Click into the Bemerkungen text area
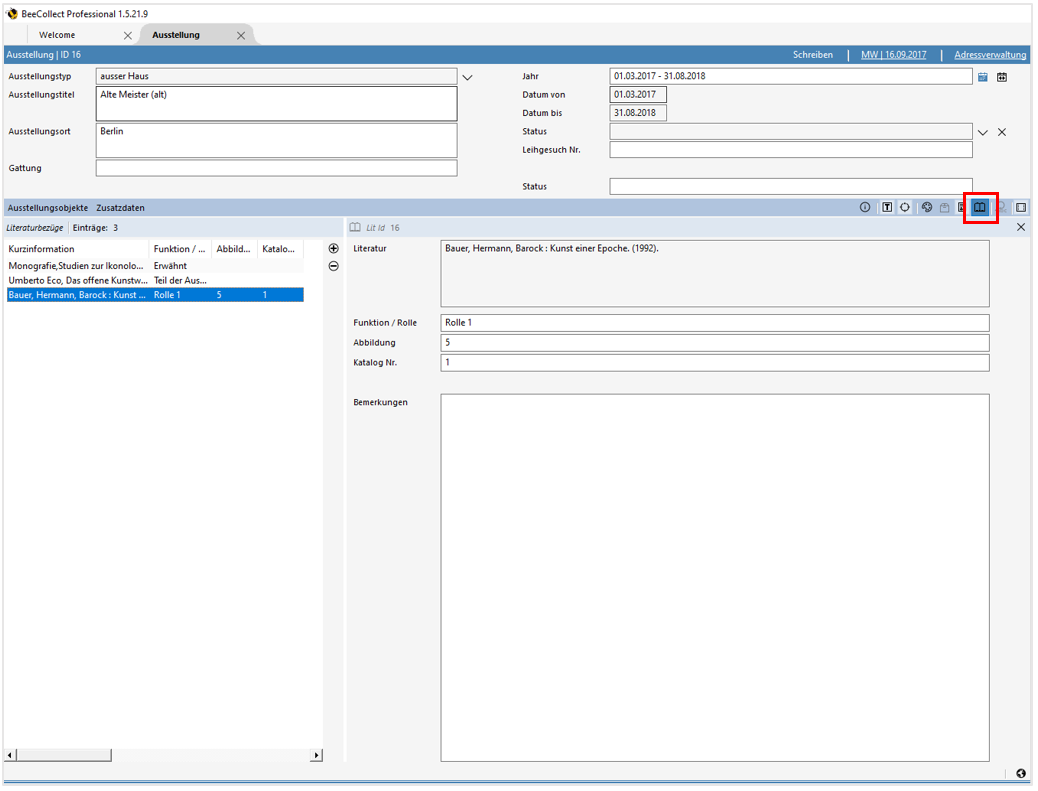The height and width of the screenshot is (791, 1038). 714,577
